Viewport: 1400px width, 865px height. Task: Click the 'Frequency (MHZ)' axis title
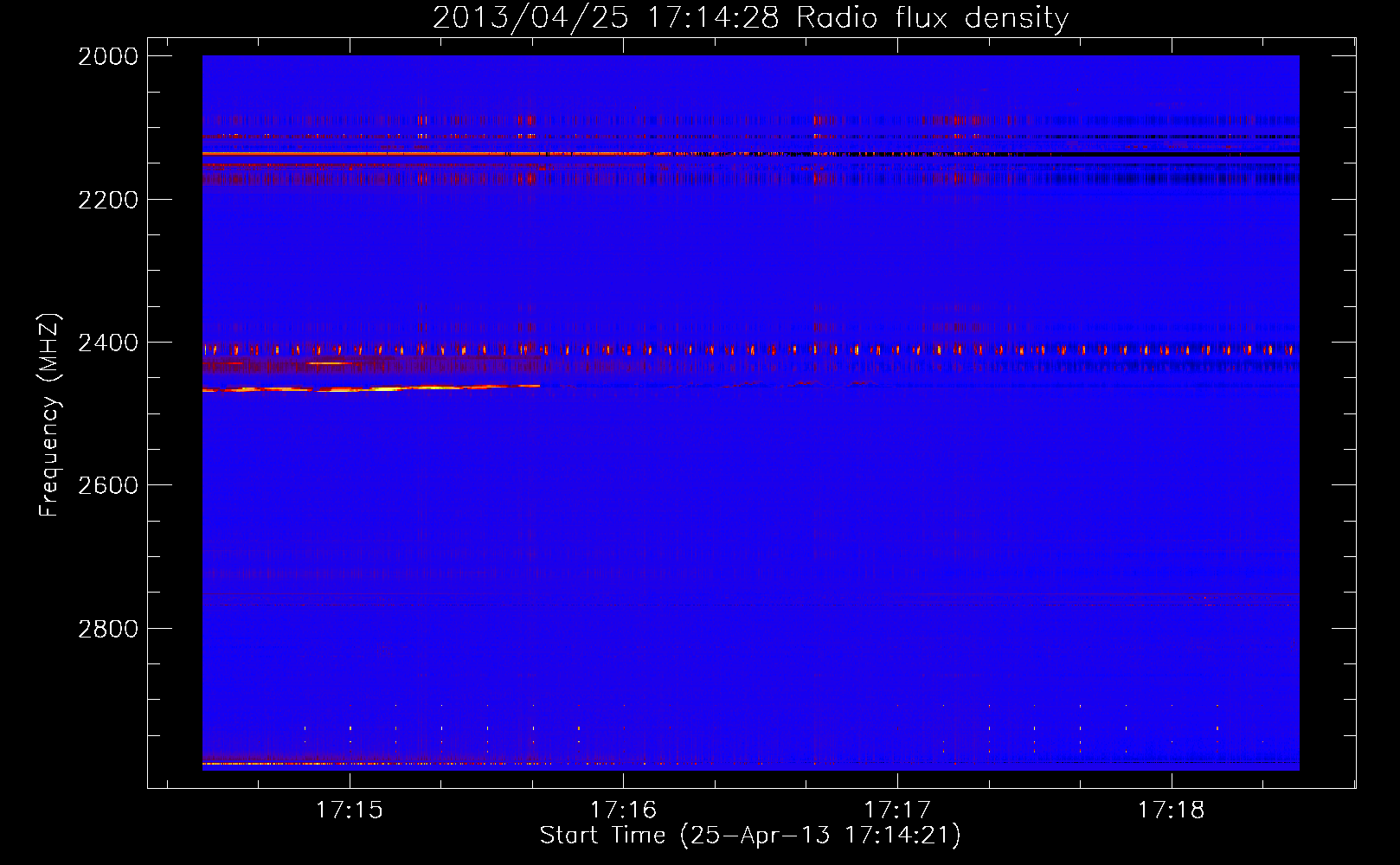[x=49, y=415]
